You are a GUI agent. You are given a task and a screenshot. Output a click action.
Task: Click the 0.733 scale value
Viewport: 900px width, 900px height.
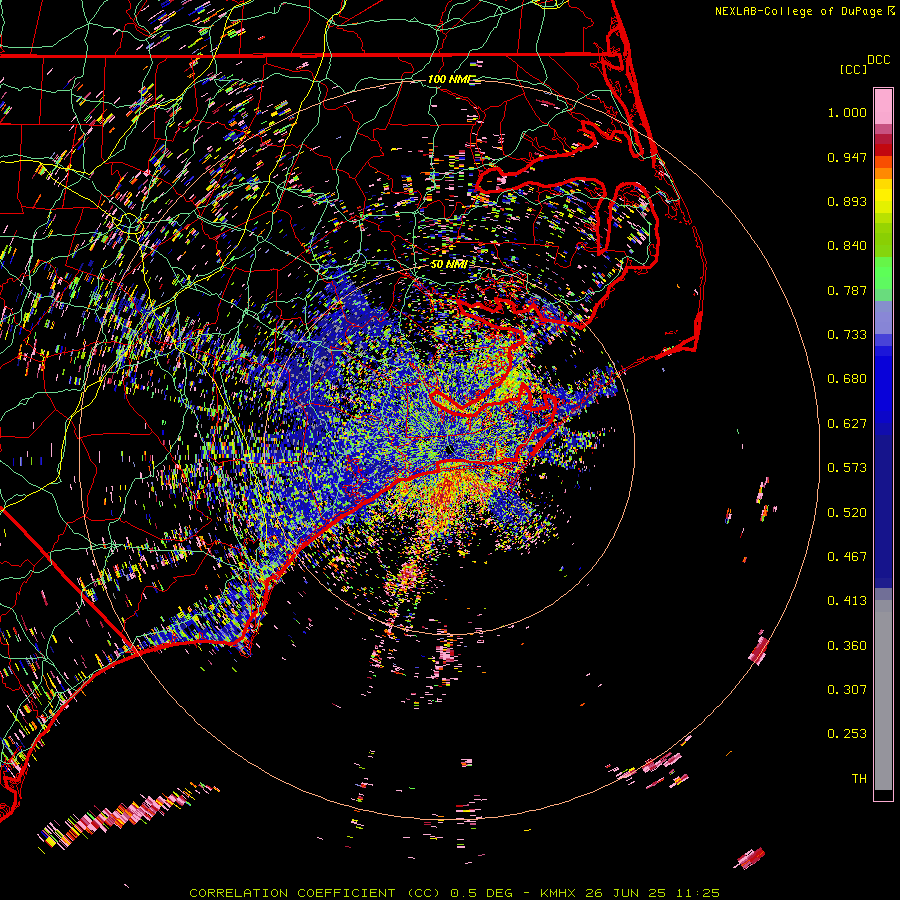point(847,335)
